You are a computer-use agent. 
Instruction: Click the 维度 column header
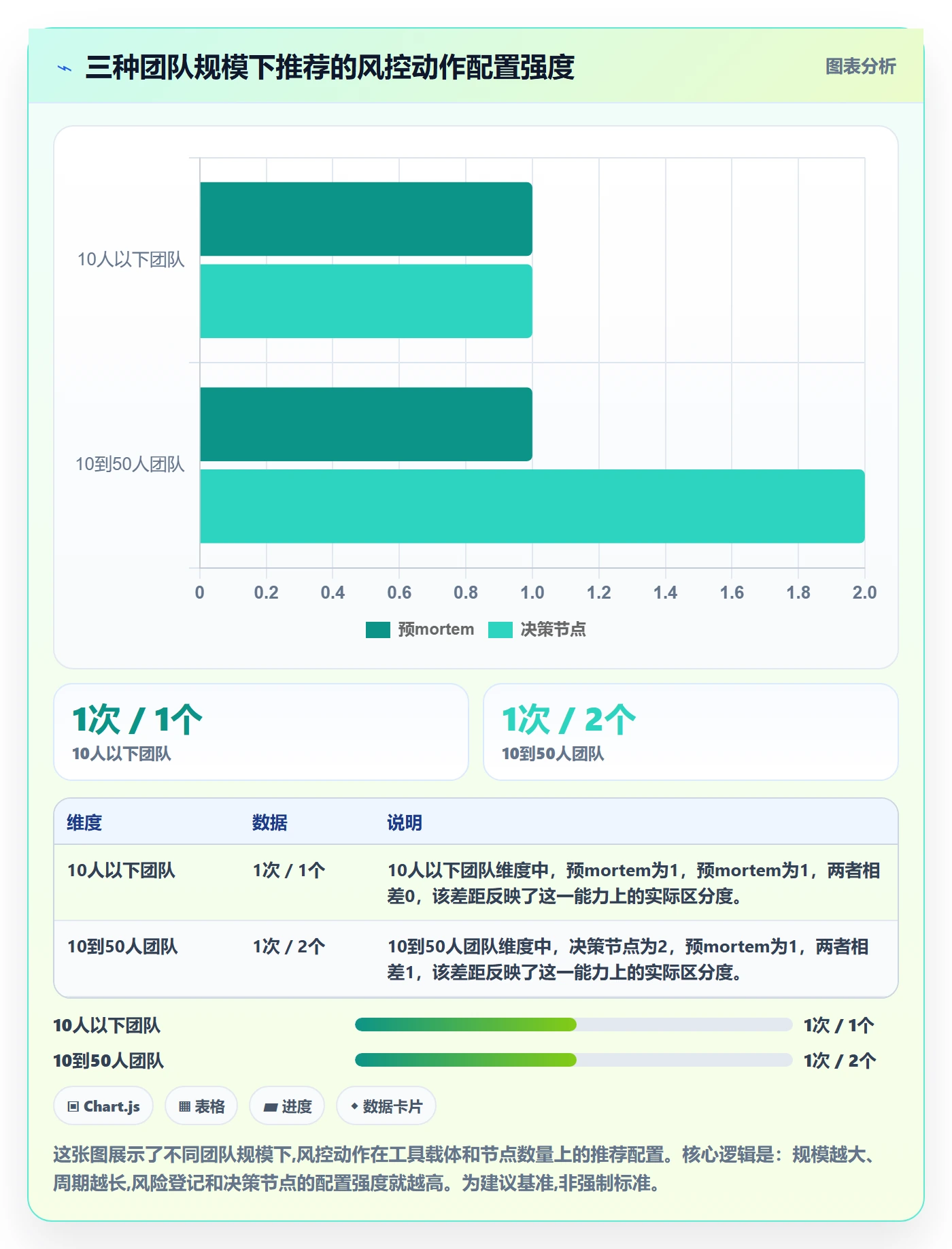coord(84,822)
